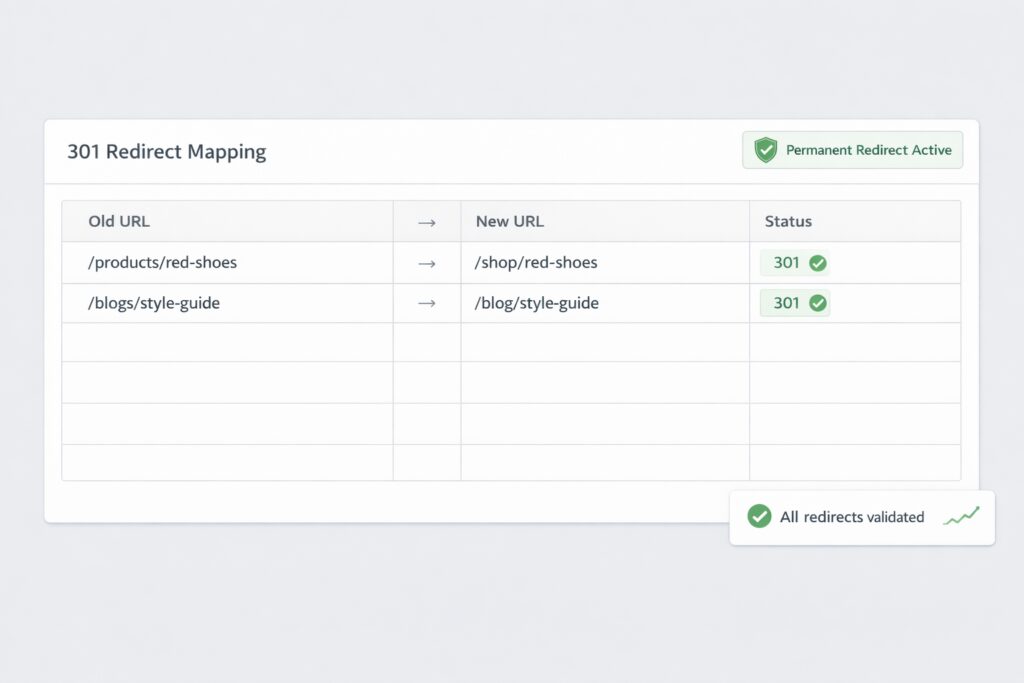
Task: Click the arrow icon in the style-guide row
Action: coord(426,302)
